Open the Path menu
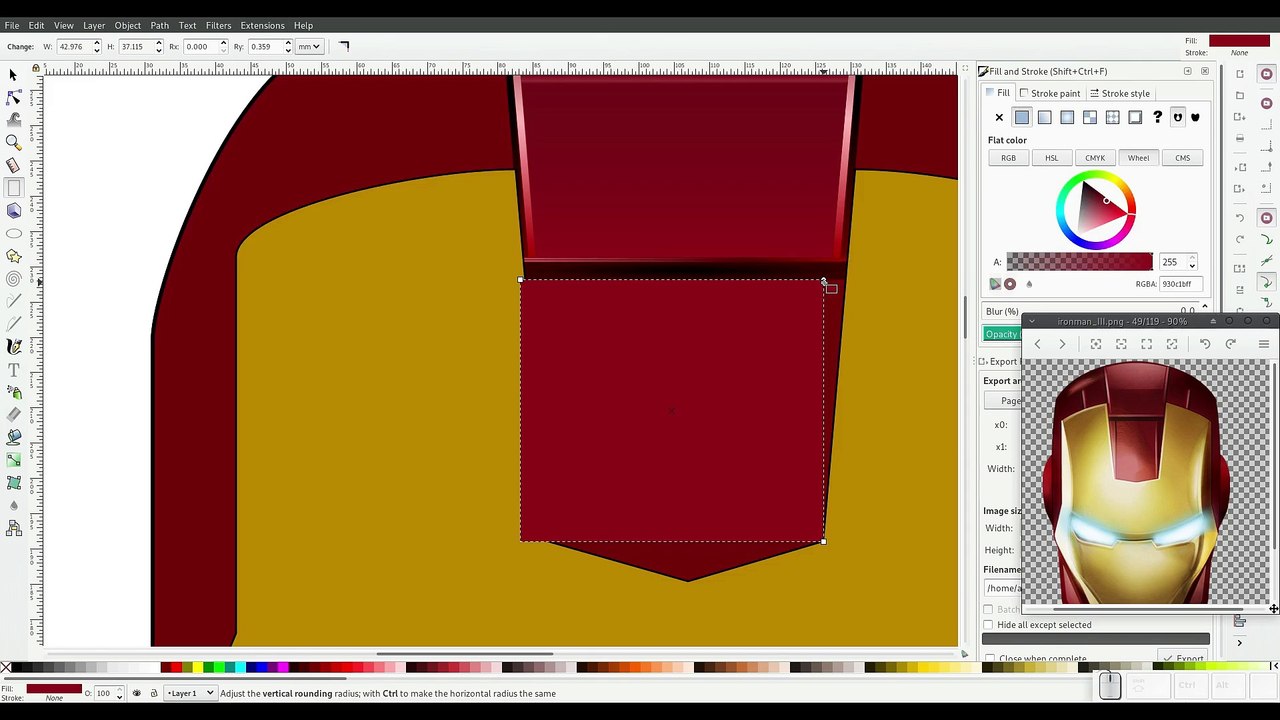The width and height of the screenshot is (1280, 720). pyautogui.click(x=159, y=25)
